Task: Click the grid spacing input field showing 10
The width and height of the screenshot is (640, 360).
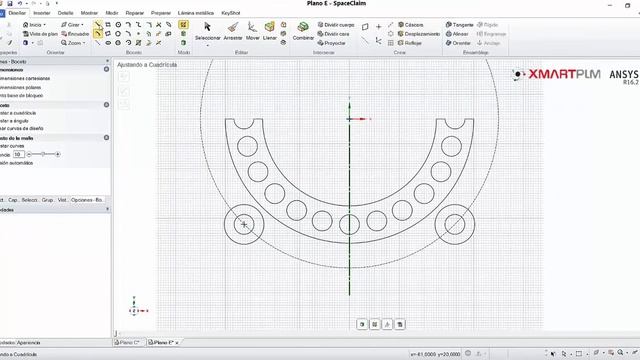Action: click(x=18, y=154)
